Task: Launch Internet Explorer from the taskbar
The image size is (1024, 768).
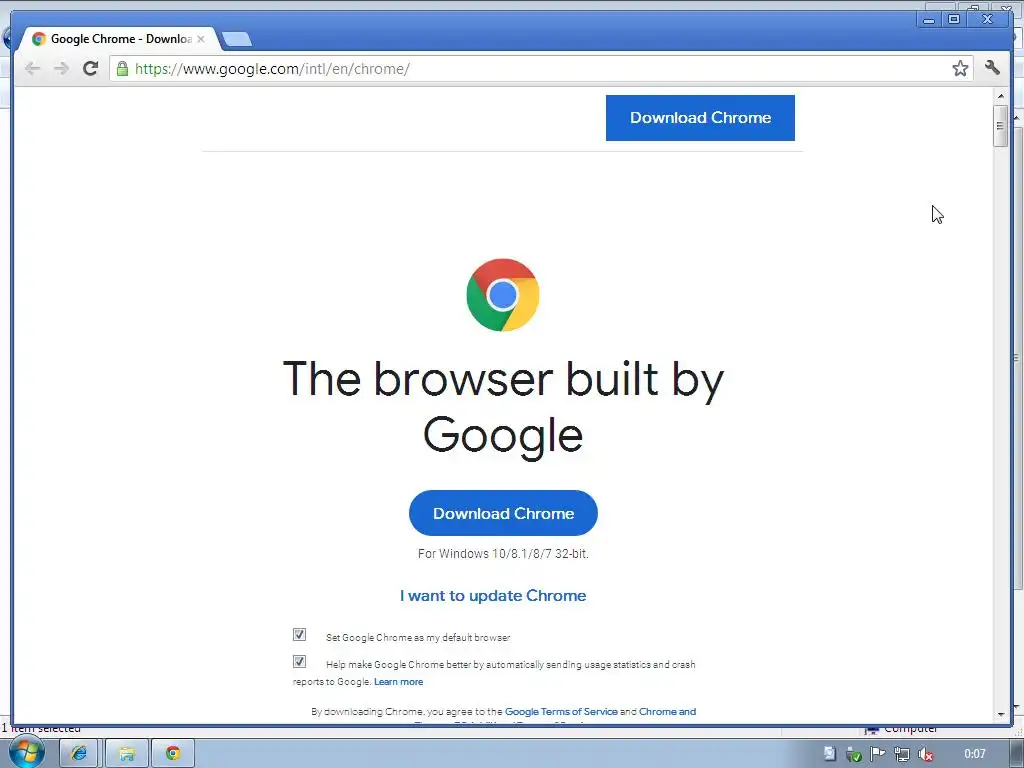Action: (x=78, y=754)
